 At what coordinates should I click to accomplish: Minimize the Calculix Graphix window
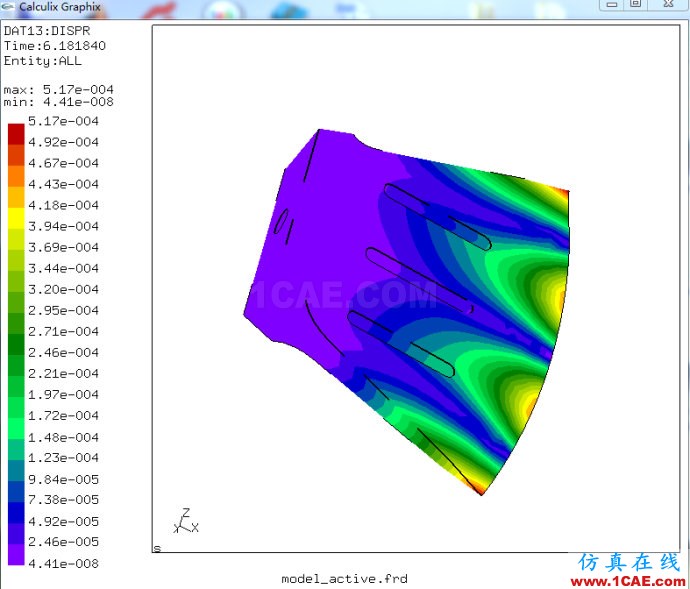coord(612,4)
